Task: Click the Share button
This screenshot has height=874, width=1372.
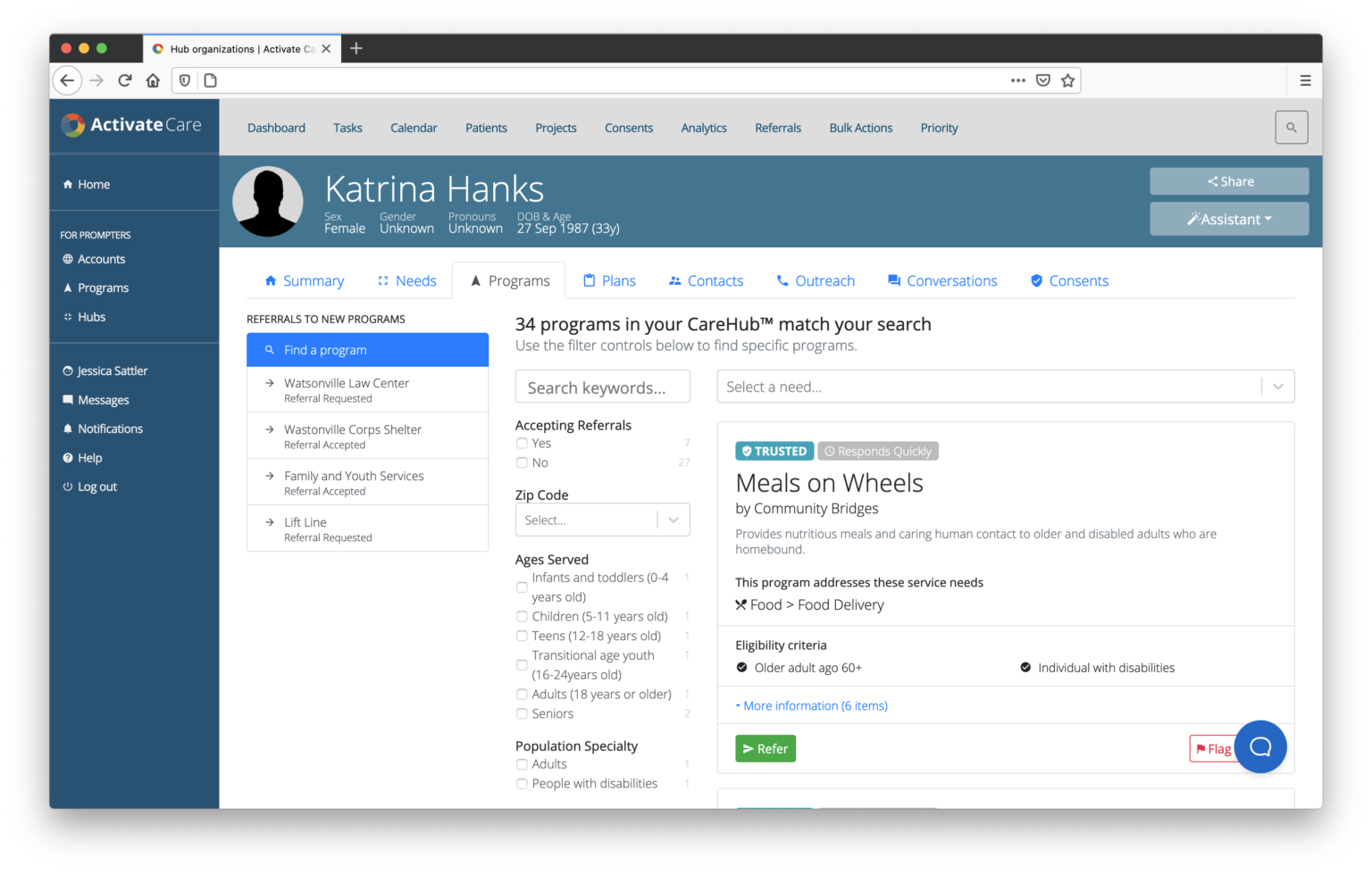Action: pos(1229,181)
